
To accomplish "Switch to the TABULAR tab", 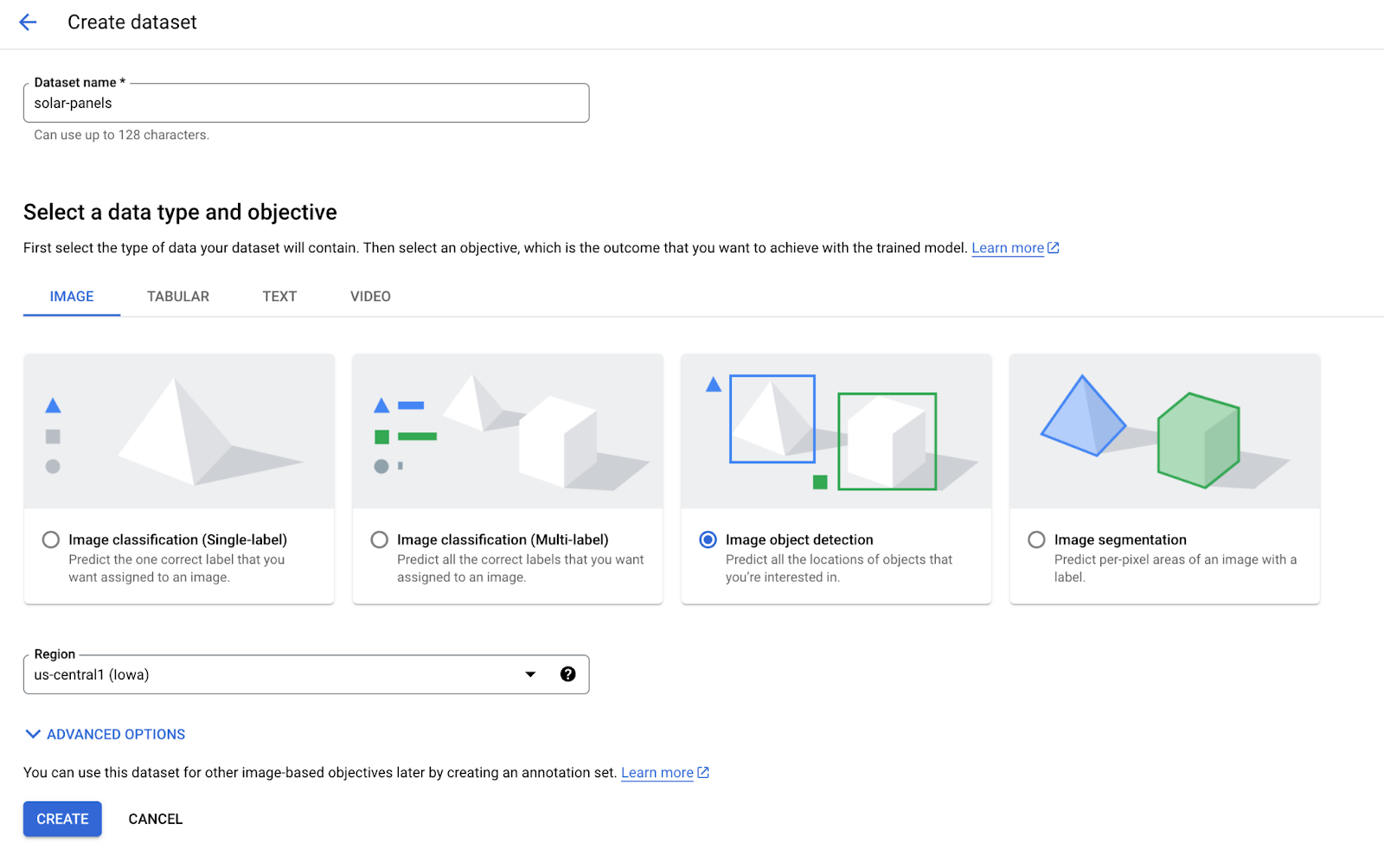I will pos(178,297).
